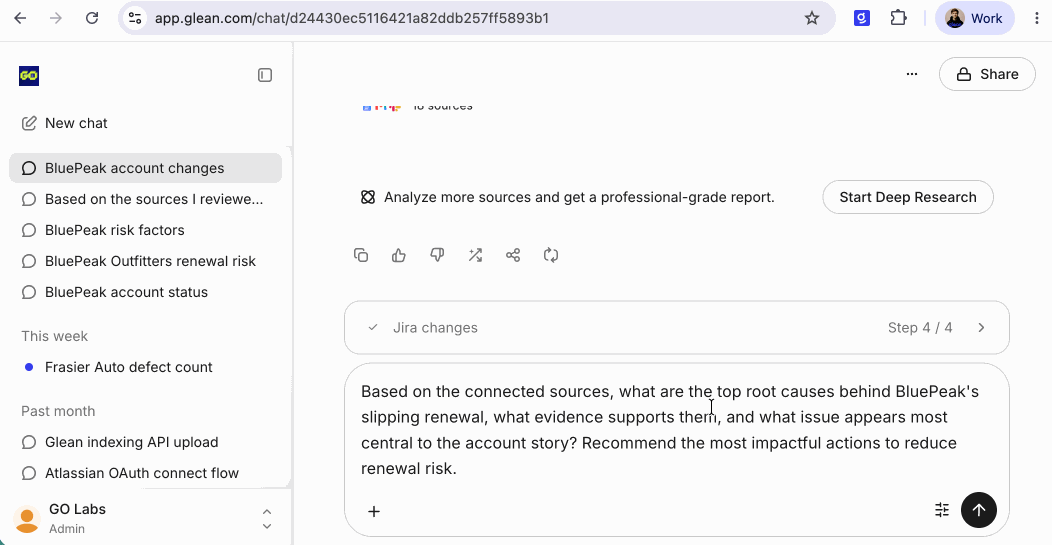Collapse the sidebar panel
1052x545 pixels.
point(265,75)
